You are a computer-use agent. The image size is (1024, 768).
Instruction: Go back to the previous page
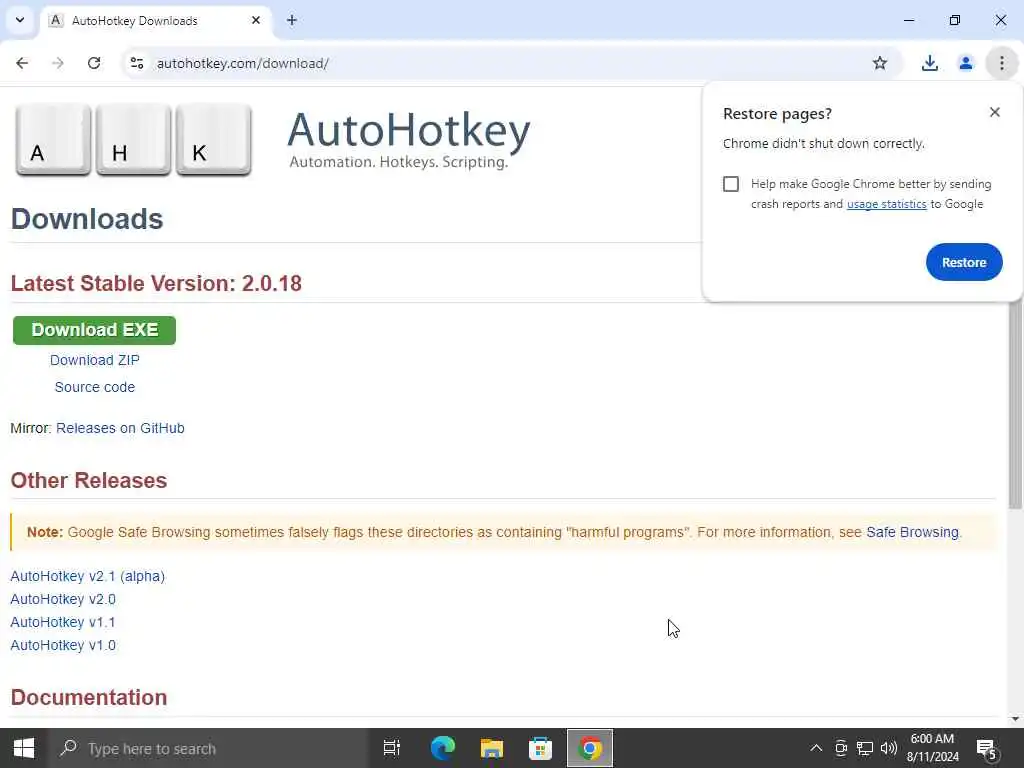[x=22, y=63]
